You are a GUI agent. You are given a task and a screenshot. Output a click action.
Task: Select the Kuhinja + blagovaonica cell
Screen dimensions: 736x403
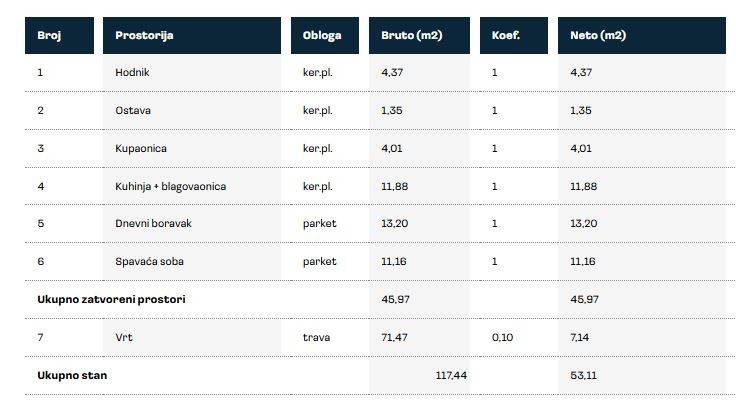coord(170,186)
